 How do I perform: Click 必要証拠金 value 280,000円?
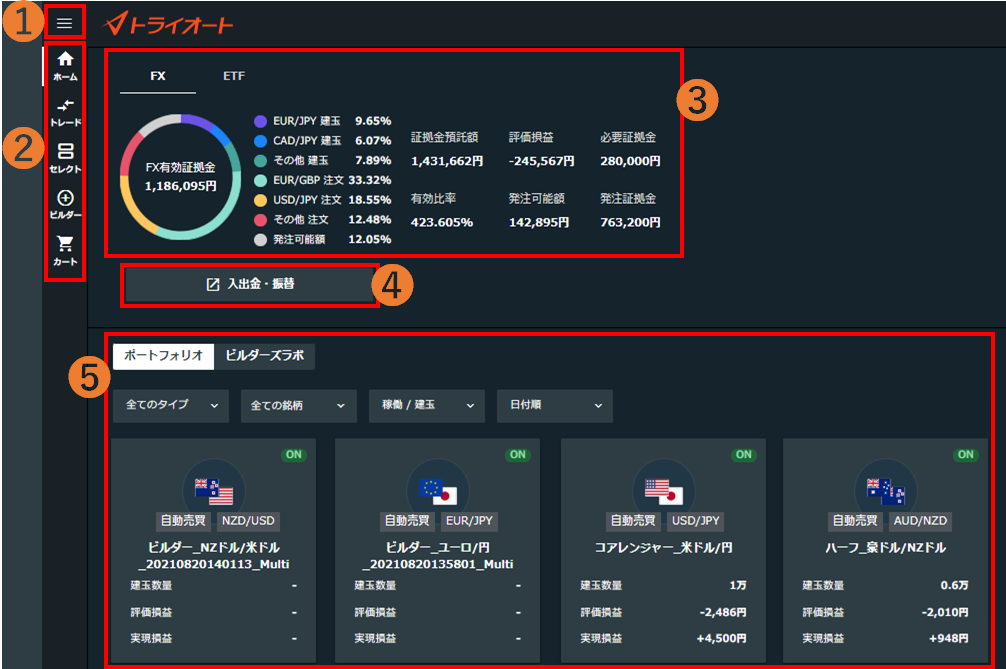click(x=630, y=161)
